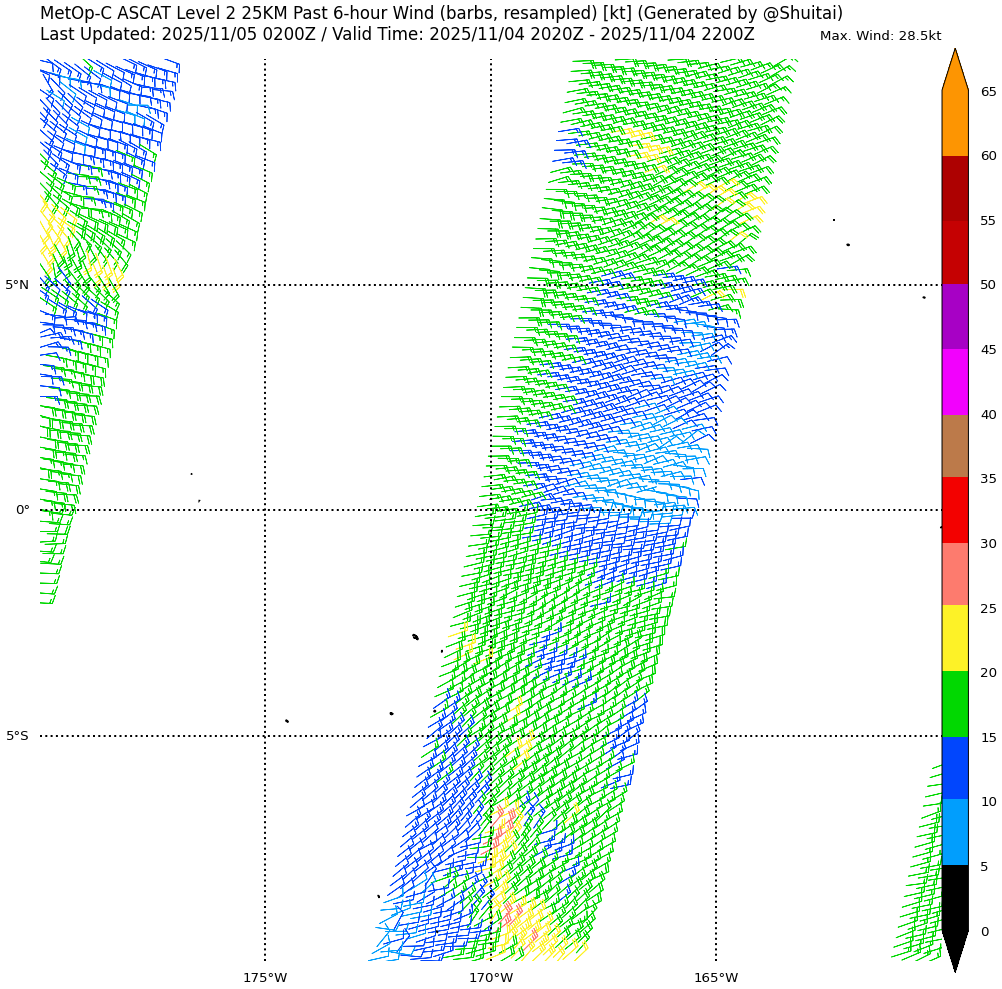The height and width of the screenshot is (989, 1002).
Task: Click the 5°N latitude axis label
Action: click(x=17, y=285)
